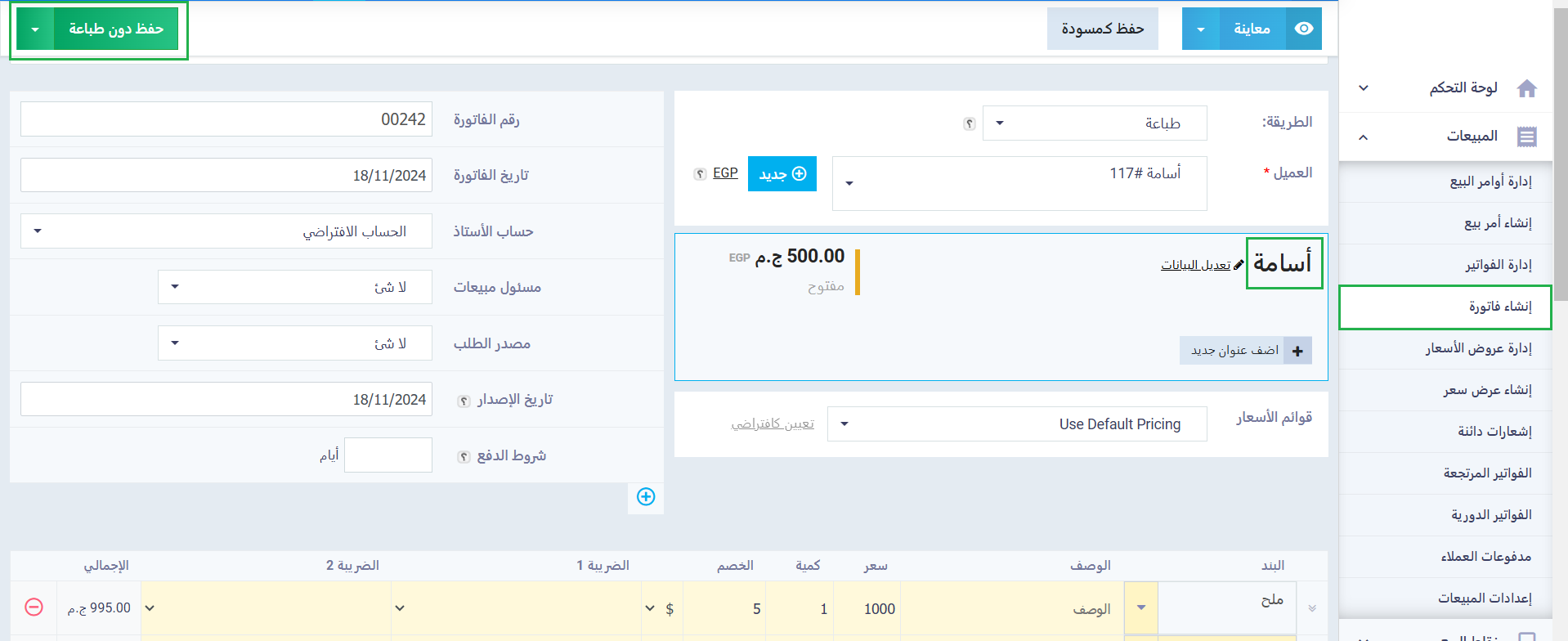The height and width of the screenshot is (641, 1568).
Task: Click the pencil icon beside تعديل البيانات
Action: [1239, 265]
